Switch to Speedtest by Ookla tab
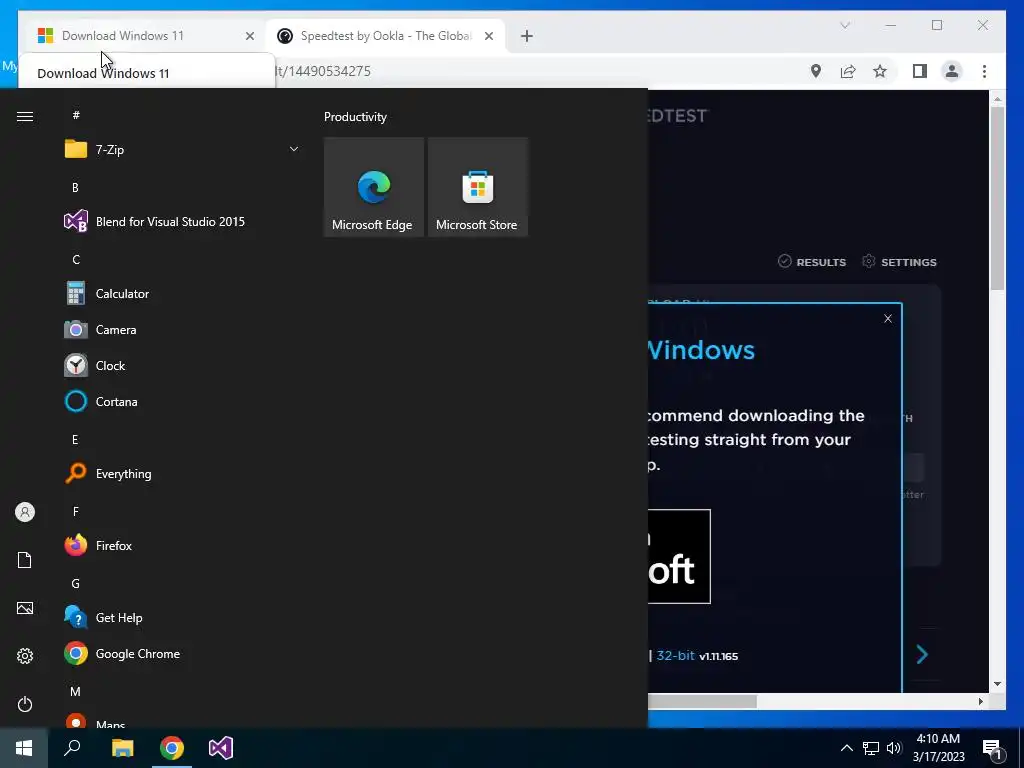The width and height of the screenshot is (1024, 768). (385, 36)
